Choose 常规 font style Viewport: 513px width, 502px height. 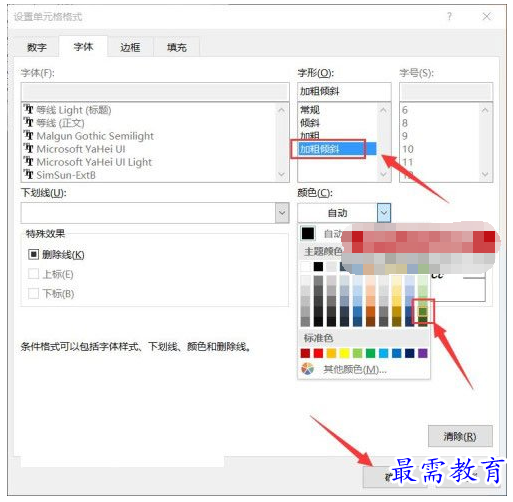click(310, 110)
